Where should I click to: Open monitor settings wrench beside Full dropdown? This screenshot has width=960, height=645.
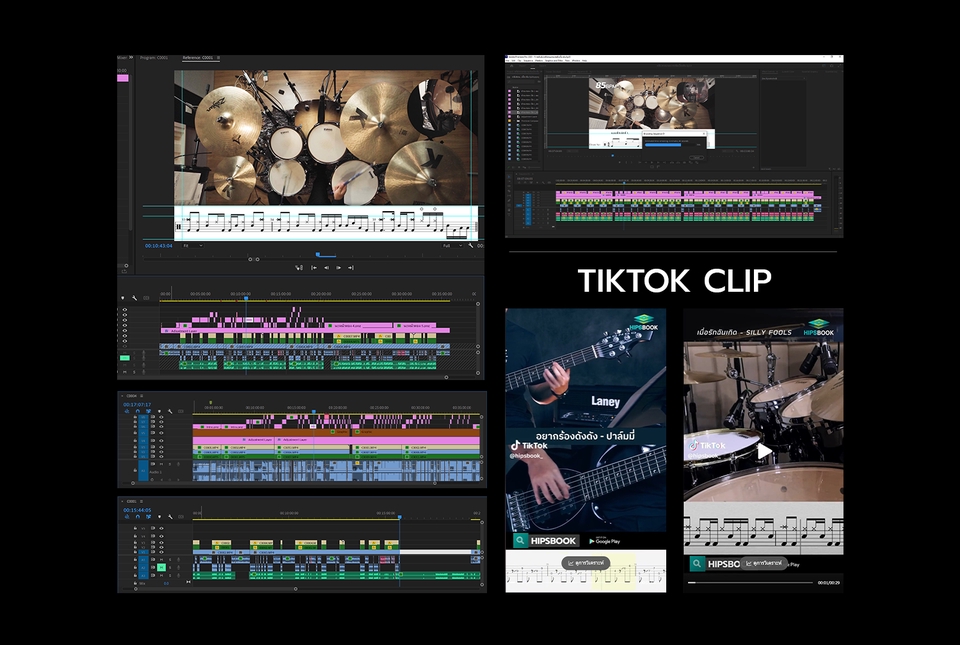point(471,245)
